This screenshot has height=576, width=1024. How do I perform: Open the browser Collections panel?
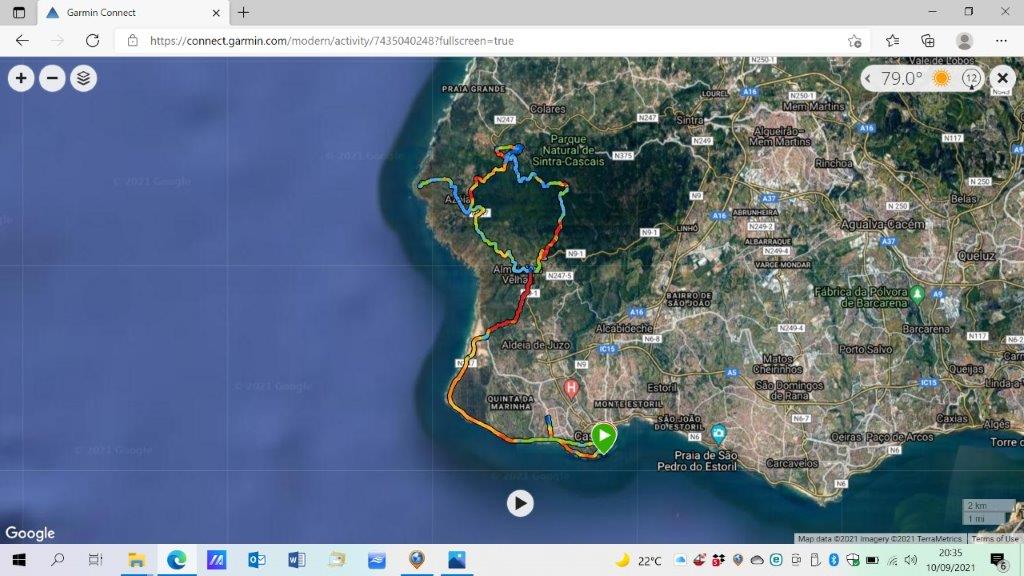click(x=928, y=41)
